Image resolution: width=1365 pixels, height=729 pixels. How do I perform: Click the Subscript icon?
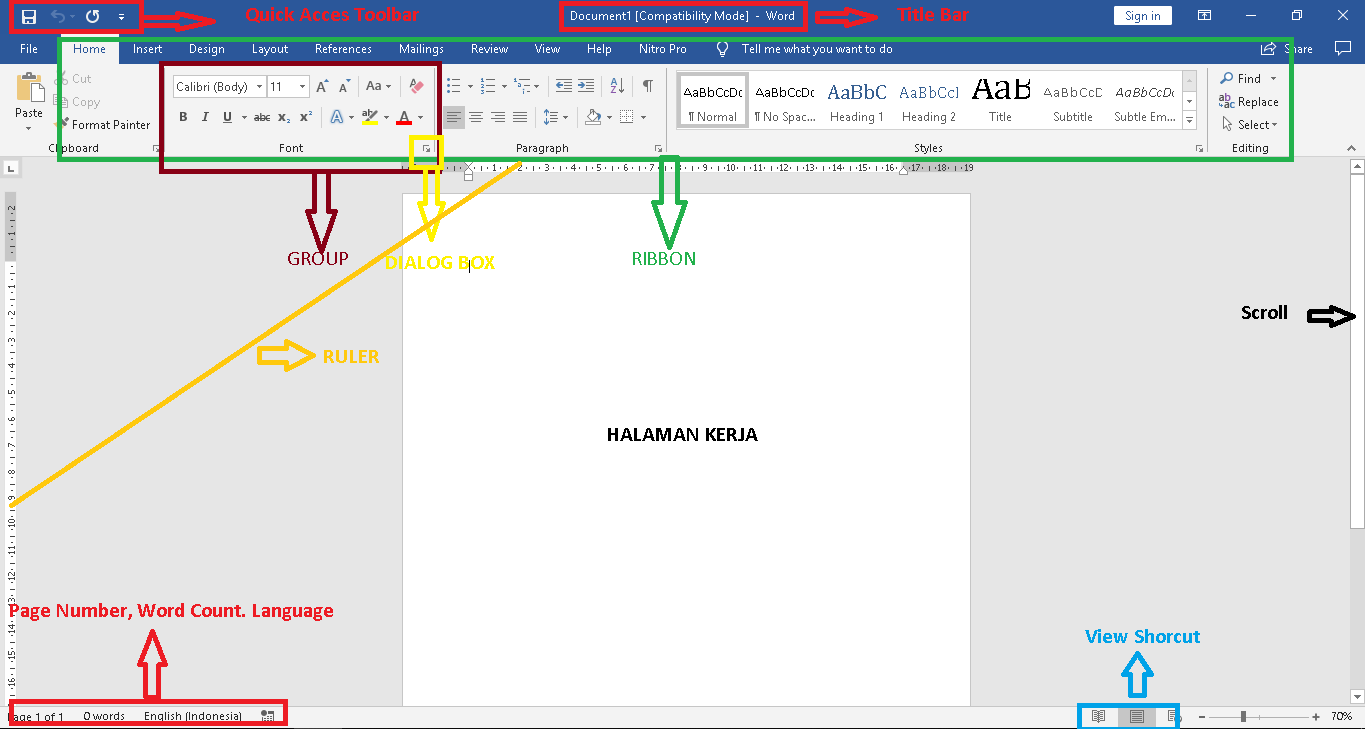(x=283, y=117)
